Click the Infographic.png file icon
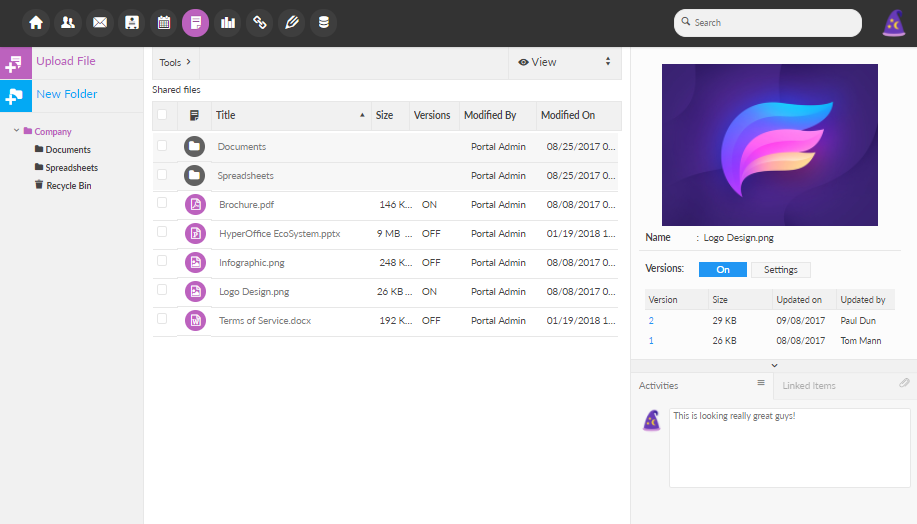917x524 pixels. point(195,262)
